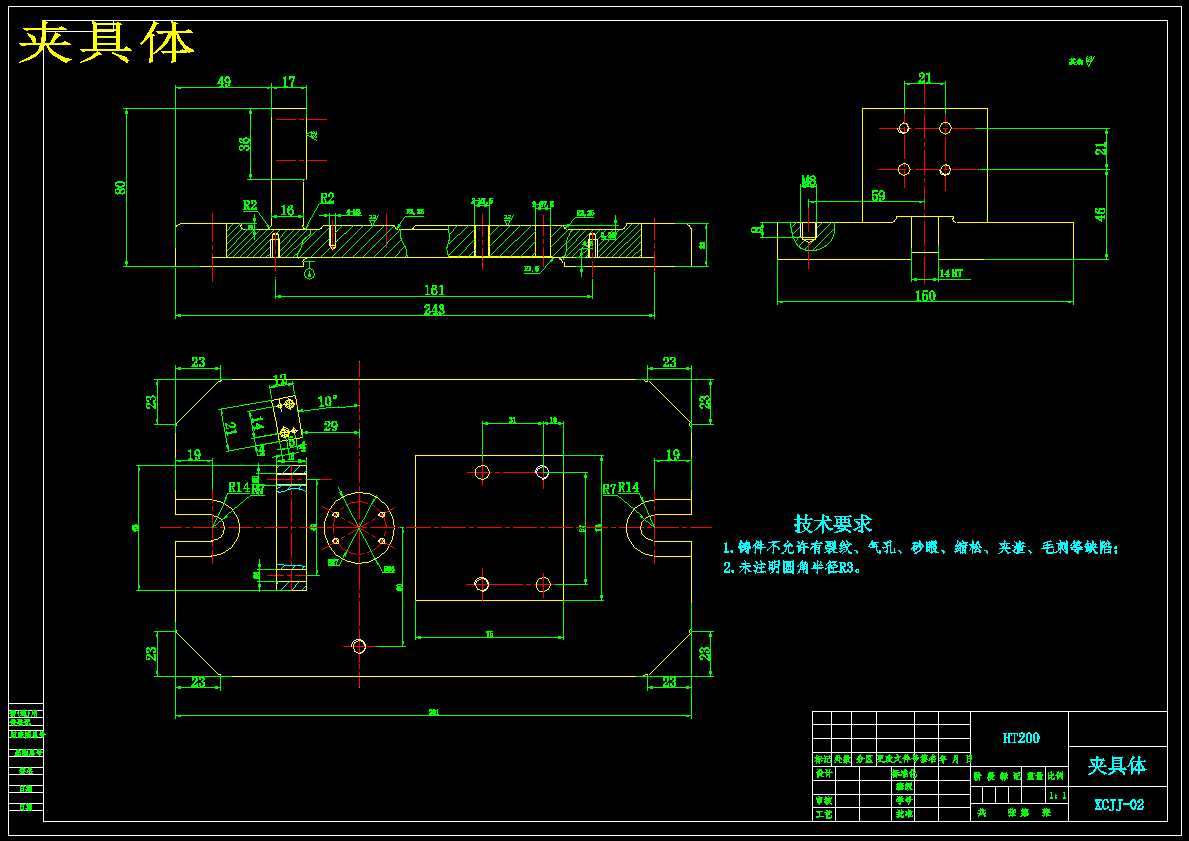Select the 标准化 cell label

[904, 774]
